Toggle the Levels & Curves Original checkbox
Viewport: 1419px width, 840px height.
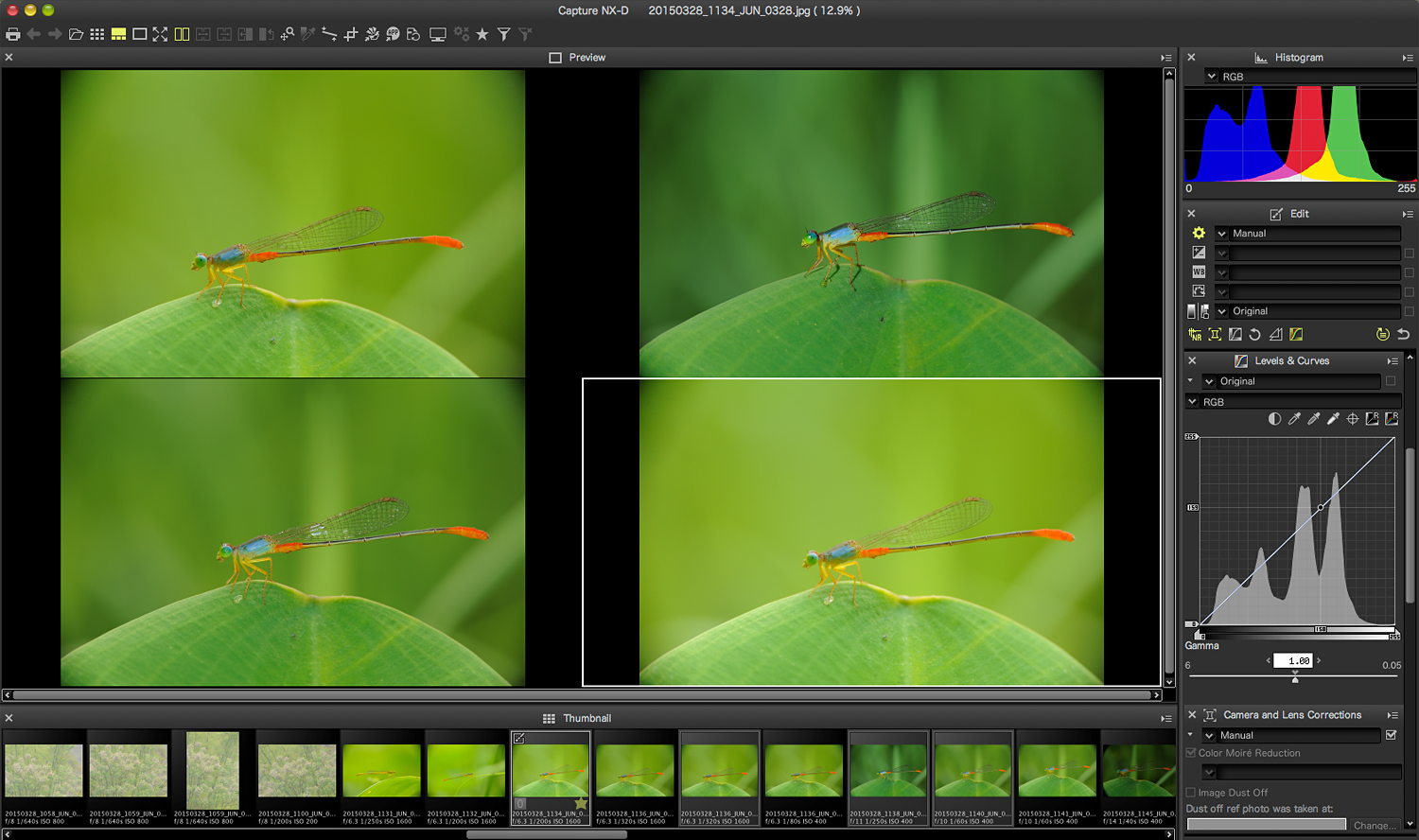(x=1391, y=381)
